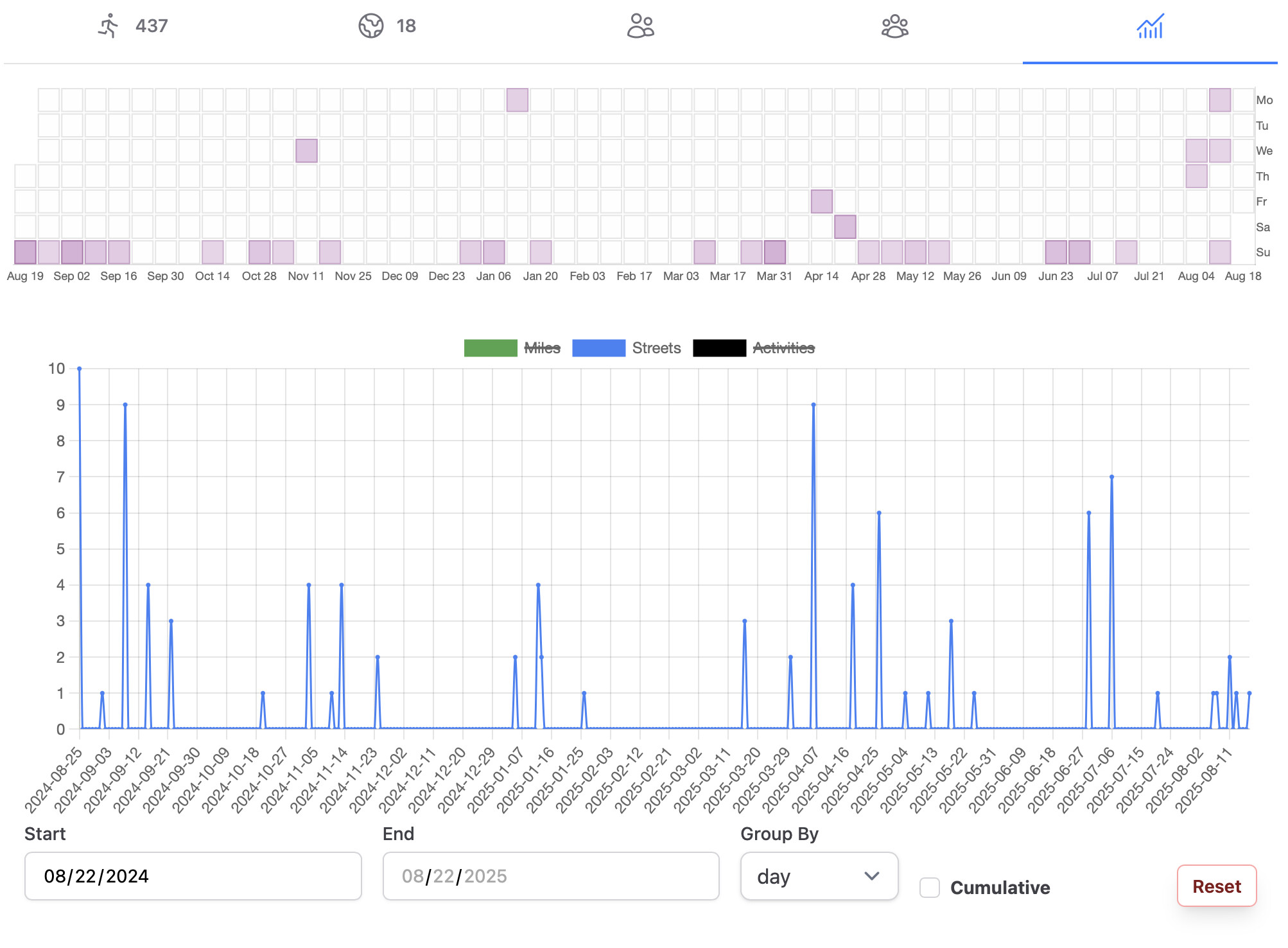Toggle the Streets legend series
1288x948 pixels.
click(656, 348)
